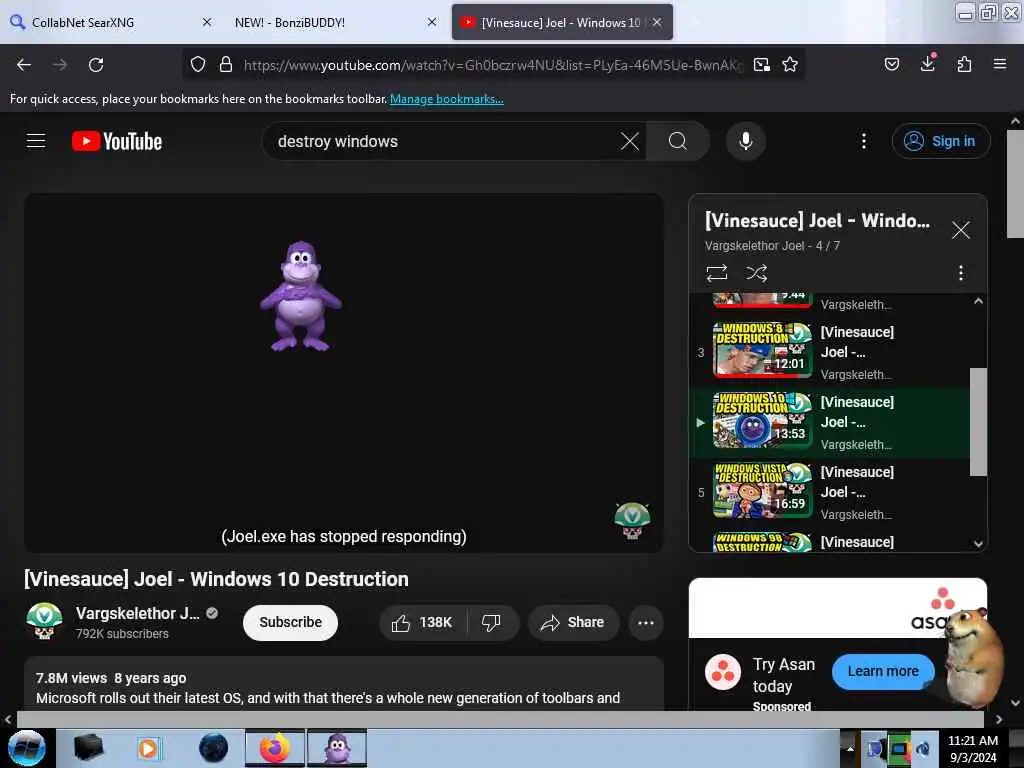Image resolution: width=1024 pixels, height=768 pixels.
Task: Play Windows Vista Destruction playlist video
Action: 829,492
